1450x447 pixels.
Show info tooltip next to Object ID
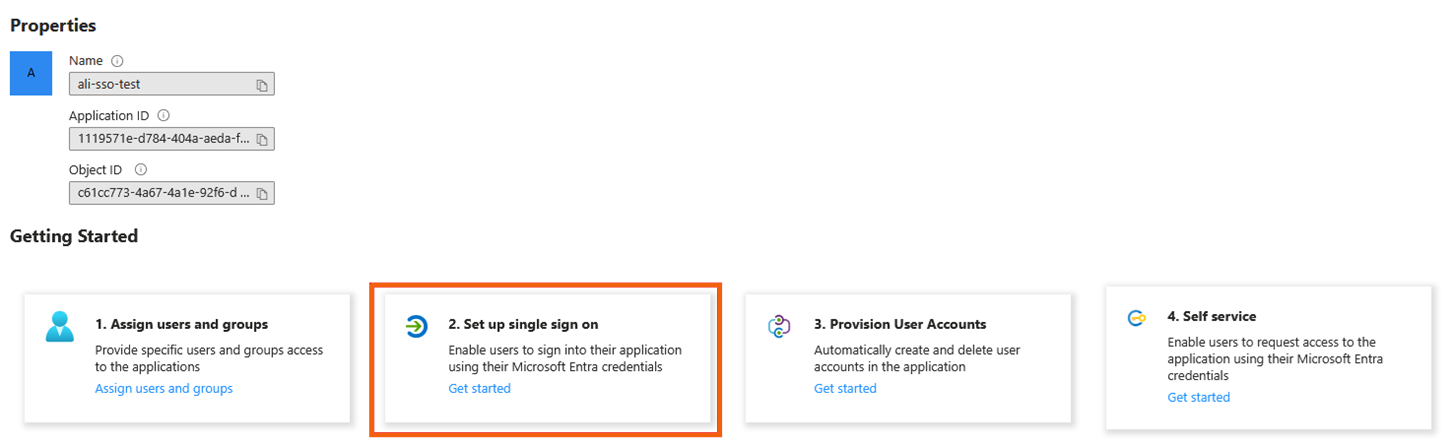click(141, 170)
